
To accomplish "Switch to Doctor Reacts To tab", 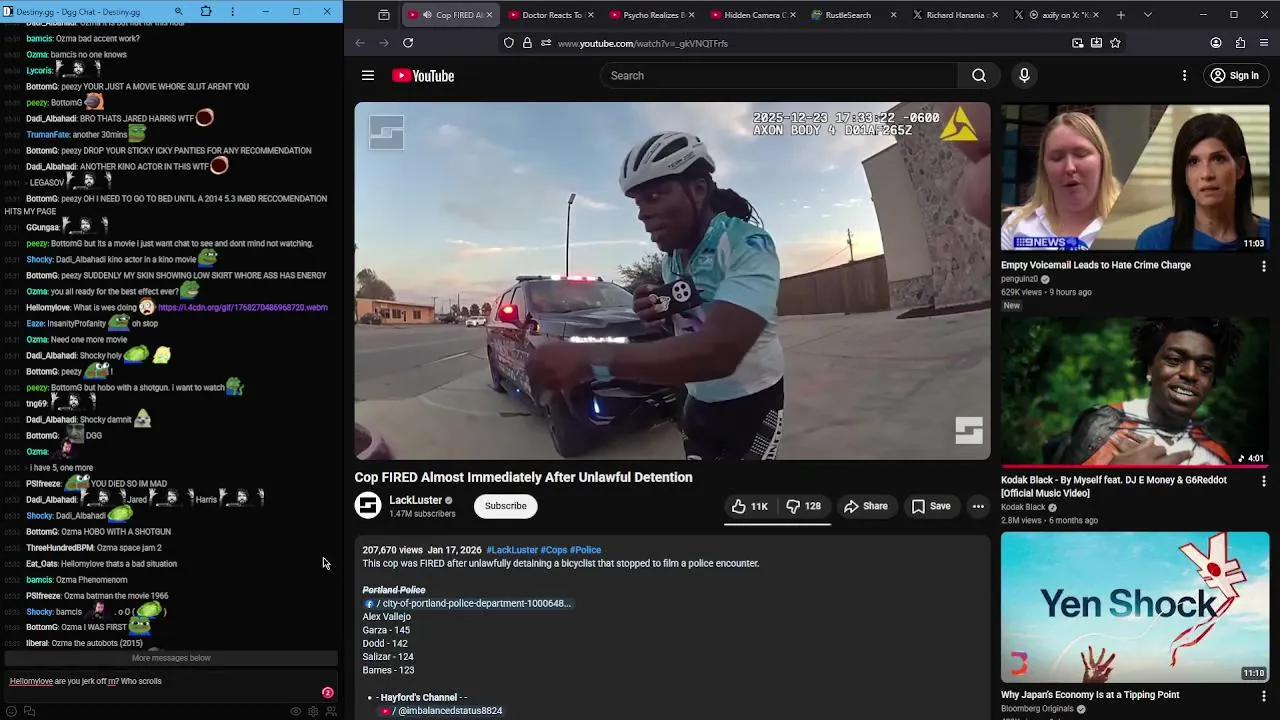I will coord(551,15).
